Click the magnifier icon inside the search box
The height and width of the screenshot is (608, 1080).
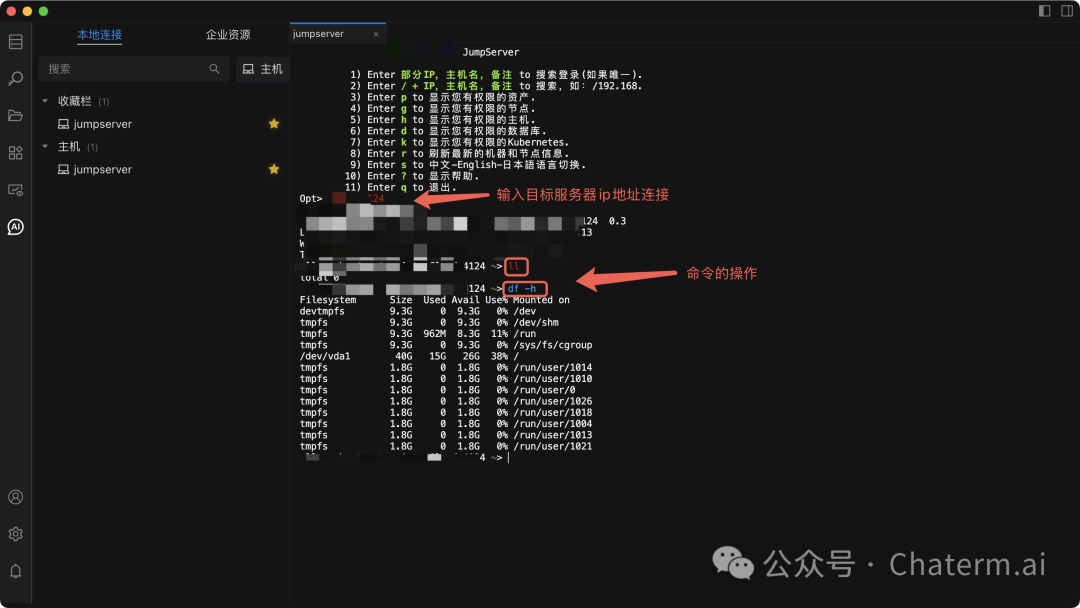click(213, 69)
